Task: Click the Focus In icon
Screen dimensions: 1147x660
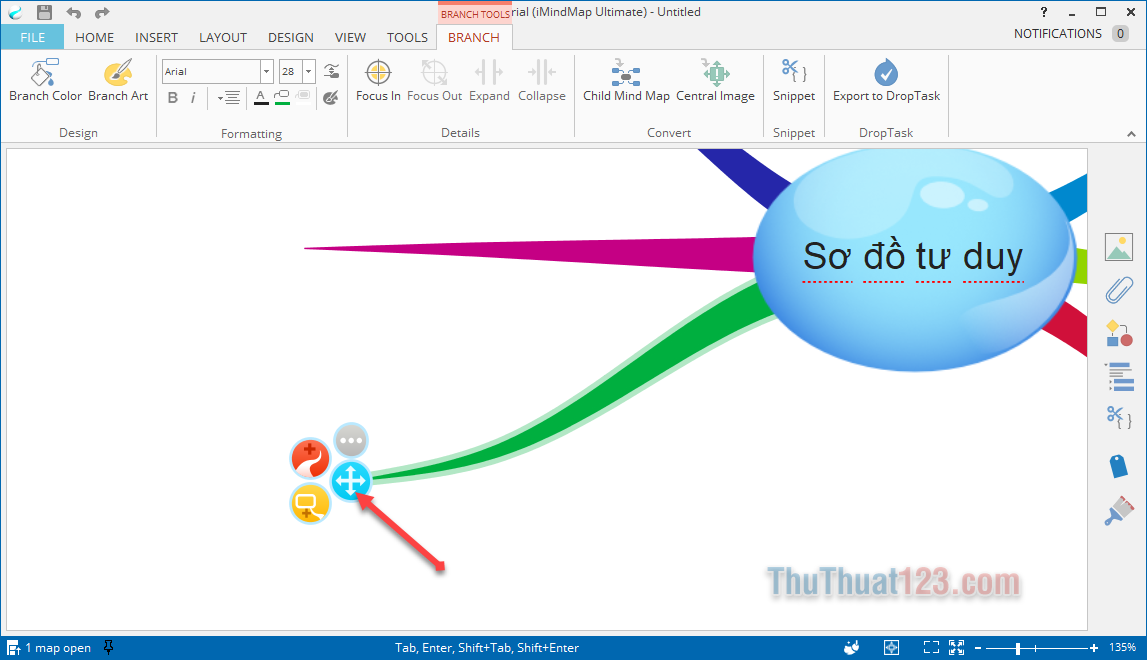Action: pyautogui.click(x=378, y=80)
